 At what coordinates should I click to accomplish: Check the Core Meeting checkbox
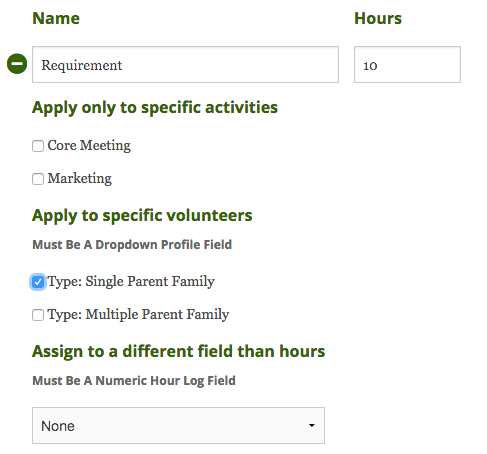click(x=38, y=146)
